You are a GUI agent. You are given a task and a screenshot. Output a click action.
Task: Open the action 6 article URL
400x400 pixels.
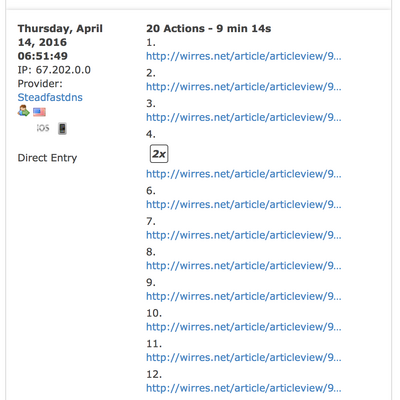pos(244,204)
